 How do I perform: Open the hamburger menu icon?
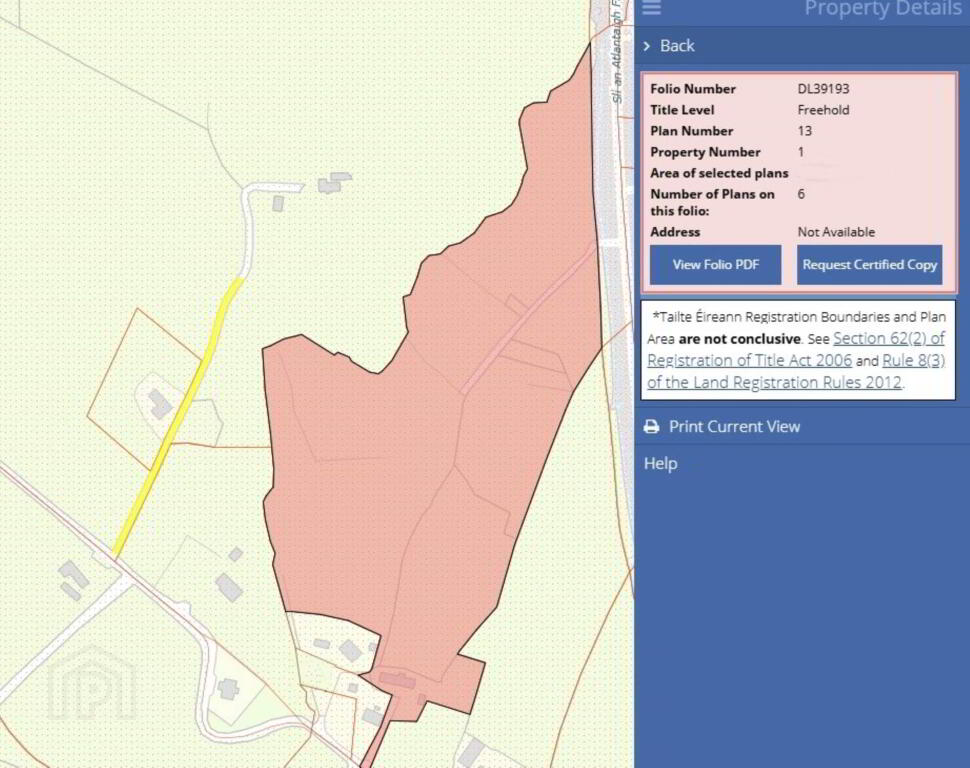click(651, 7)
